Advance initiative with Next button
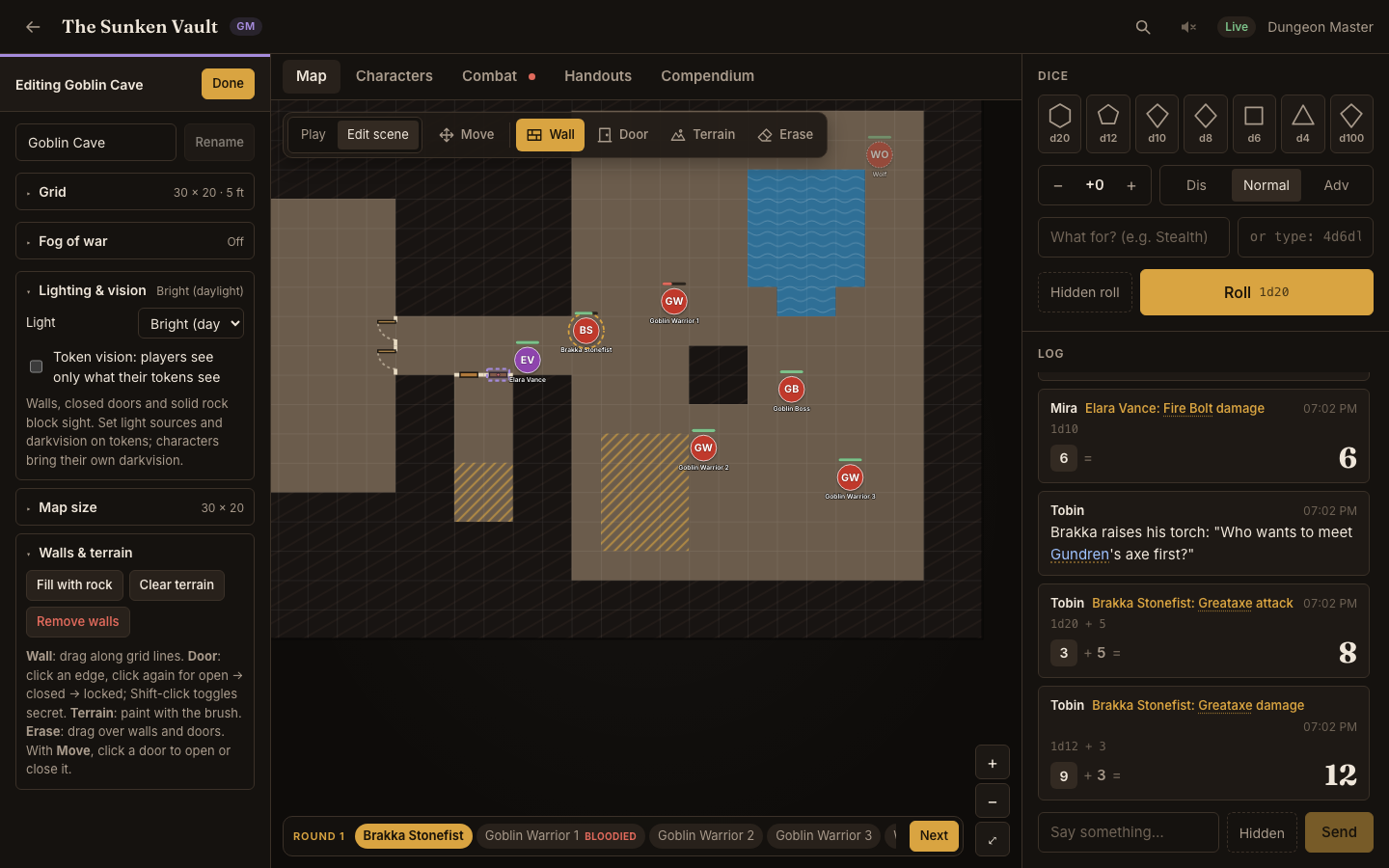Screen dimensions: 1389x868 pos(934,836)
